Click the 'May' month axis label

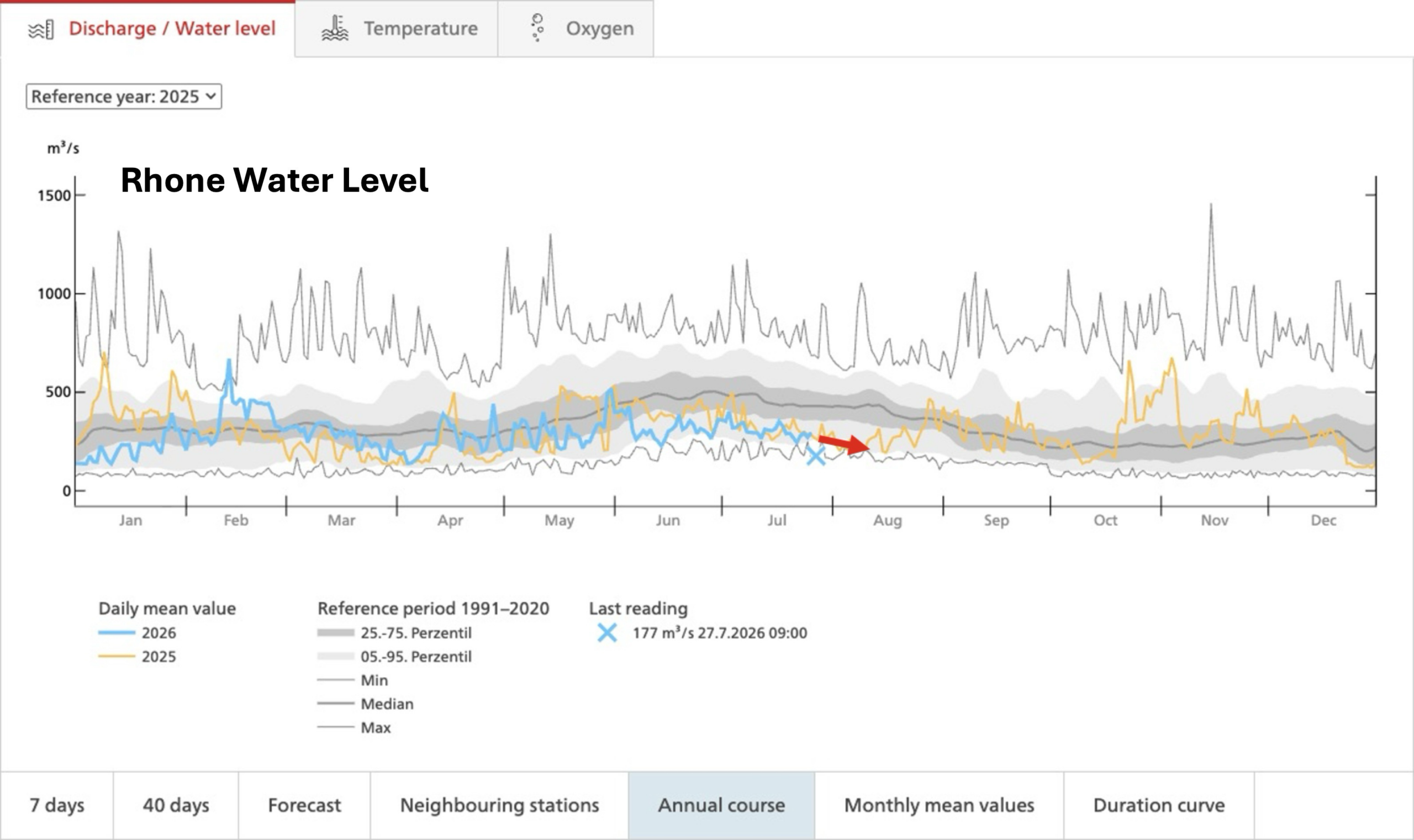click(x=560, y=520)
